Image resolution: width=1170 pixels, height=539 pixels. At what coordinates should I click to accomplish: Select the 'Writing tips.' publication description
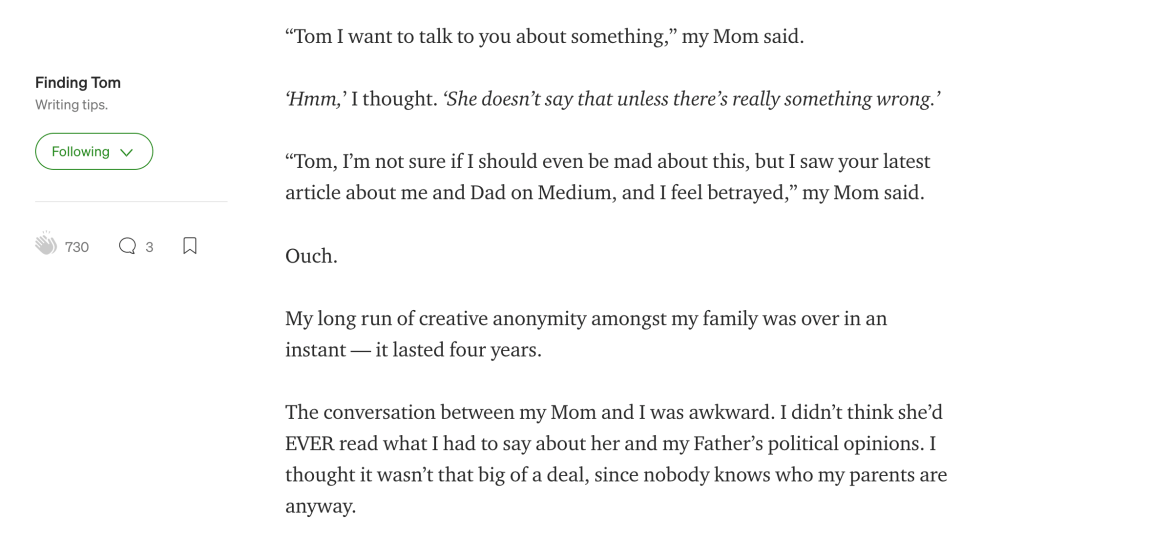(x=72, y=105)
